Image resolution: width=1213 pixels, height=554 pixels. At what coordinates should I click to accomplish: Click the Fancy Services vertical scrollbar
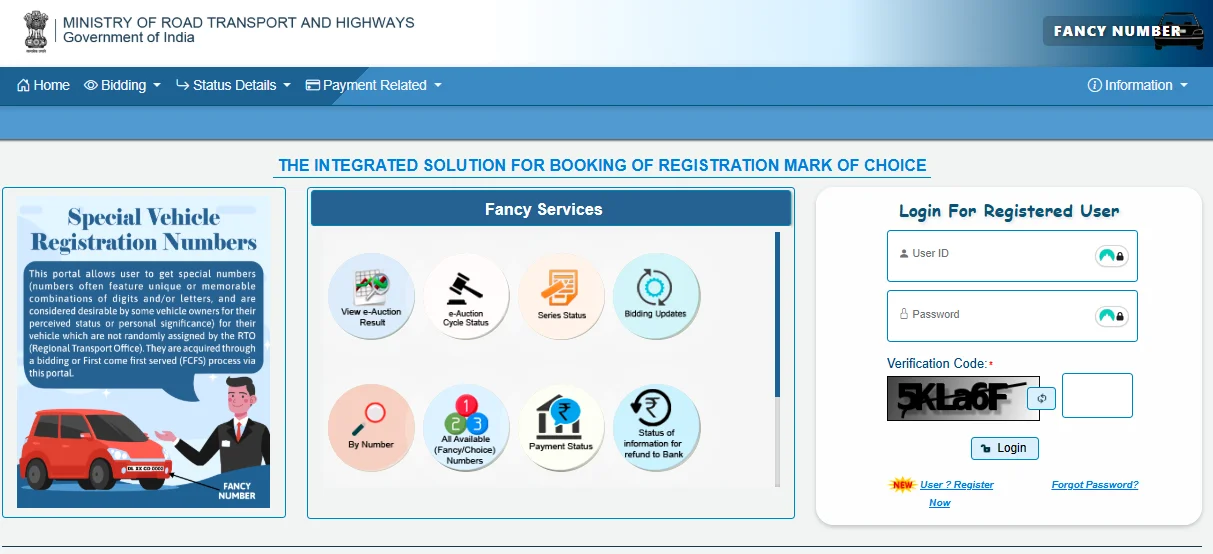(x=777, y=315)
